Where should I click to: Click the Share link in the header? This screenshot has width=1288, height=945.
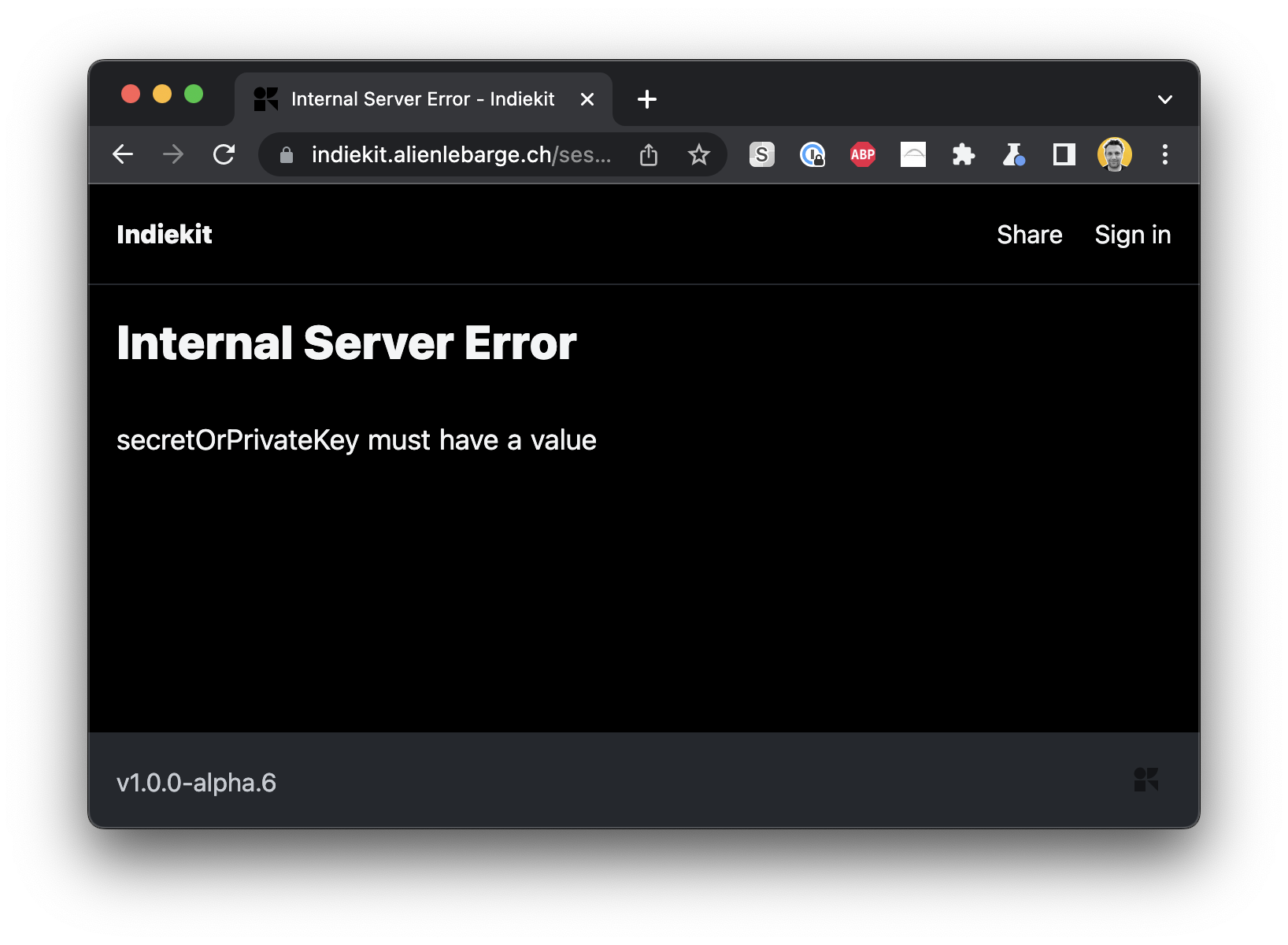[x=1030, y=234]
